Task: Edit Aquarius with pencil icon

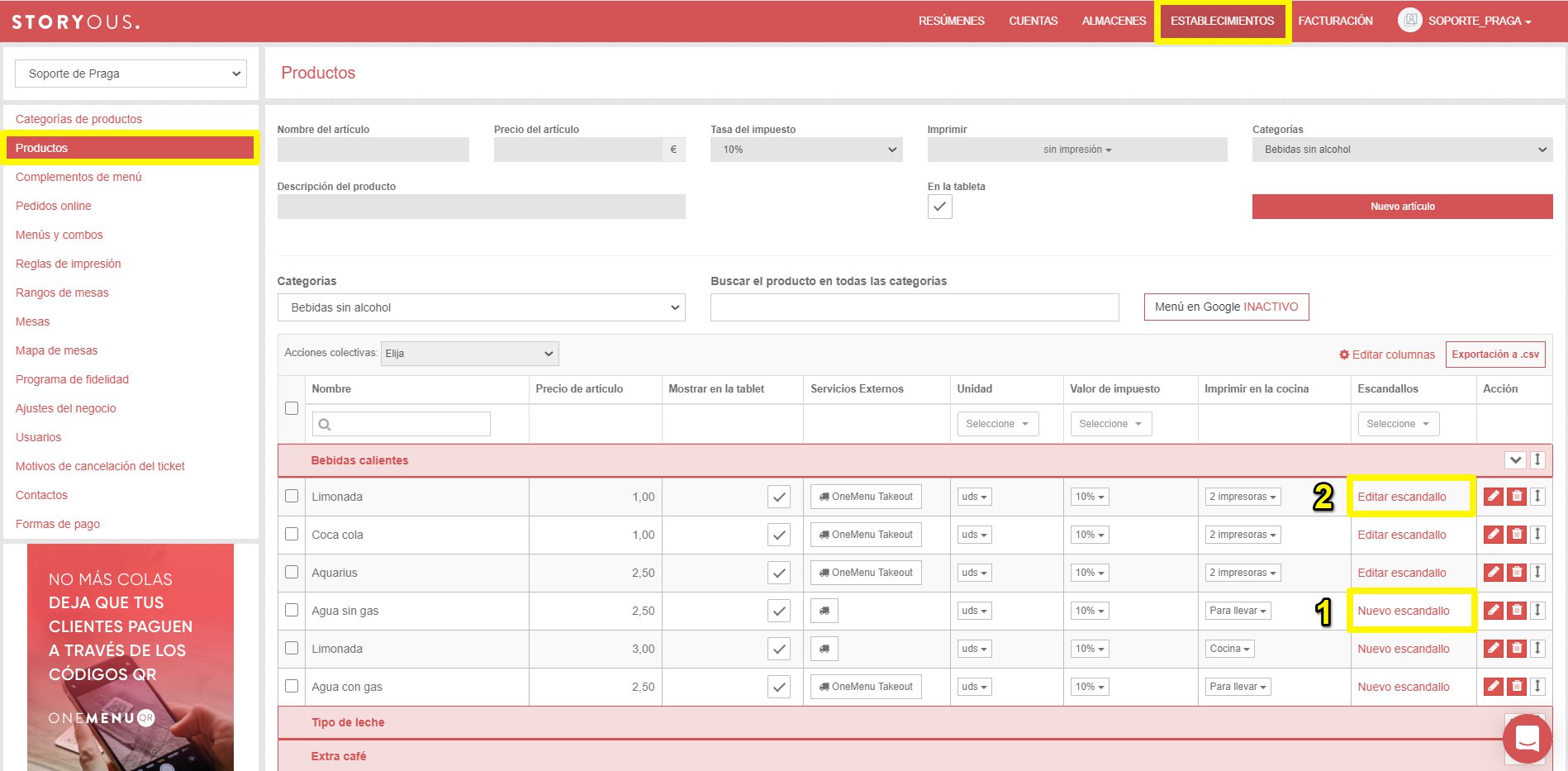Action: pos(1493,572)
